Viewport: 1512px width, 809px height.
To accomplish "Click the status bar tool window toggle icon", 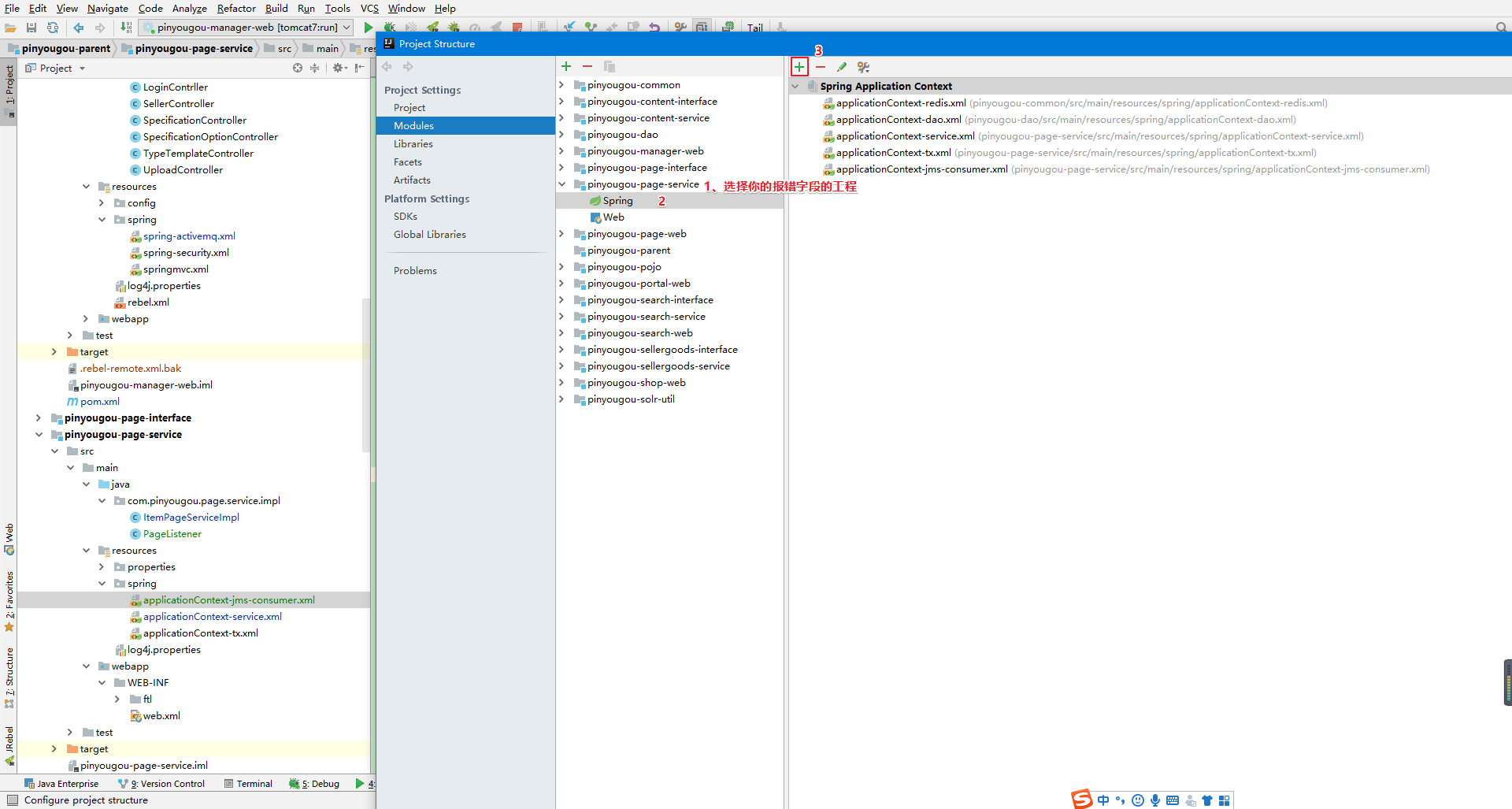I will pyautogui.click(x=12, y=800).
